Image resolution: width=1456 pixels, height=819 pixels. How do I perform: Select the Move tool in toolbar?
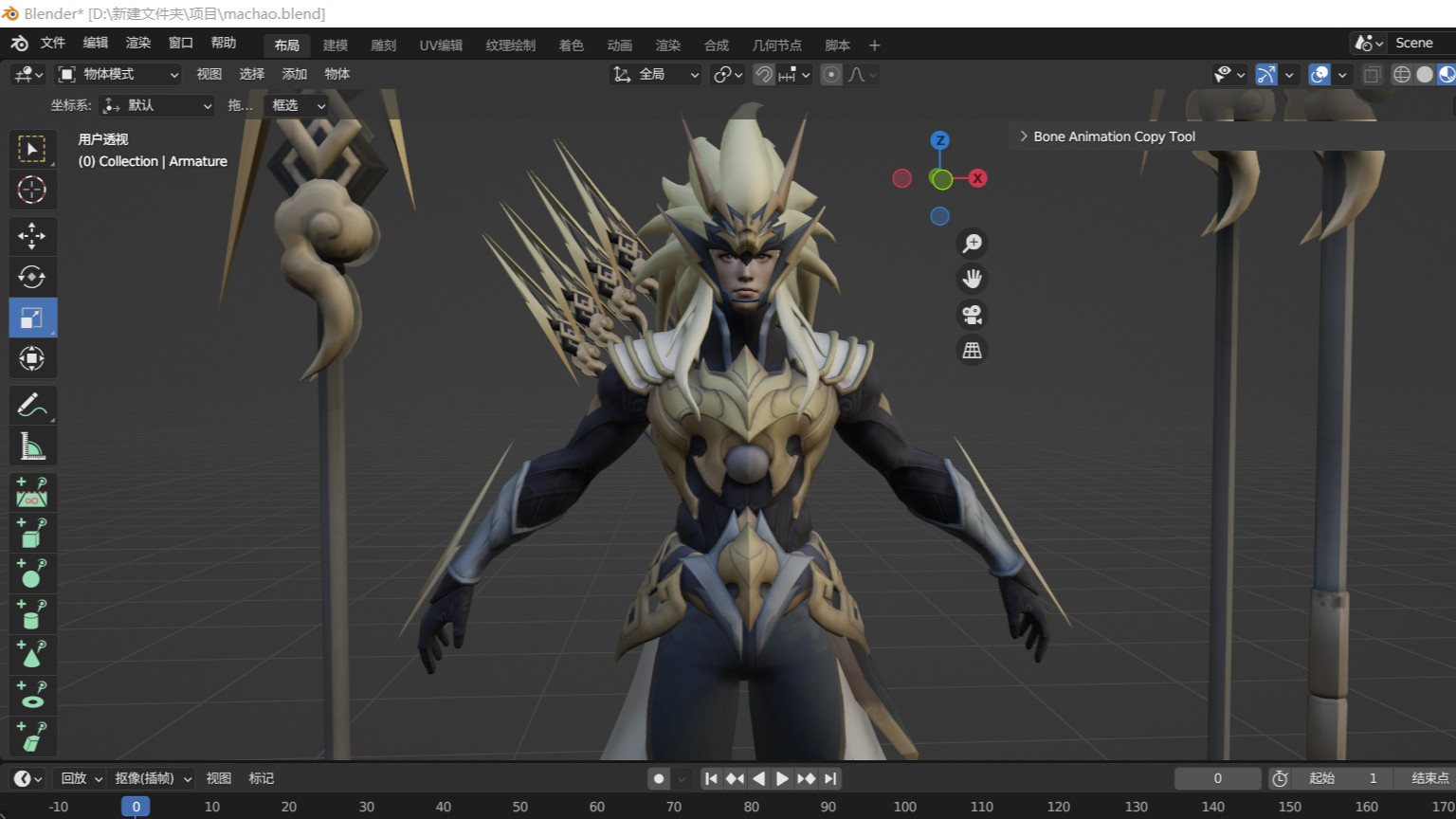point(31,236)
